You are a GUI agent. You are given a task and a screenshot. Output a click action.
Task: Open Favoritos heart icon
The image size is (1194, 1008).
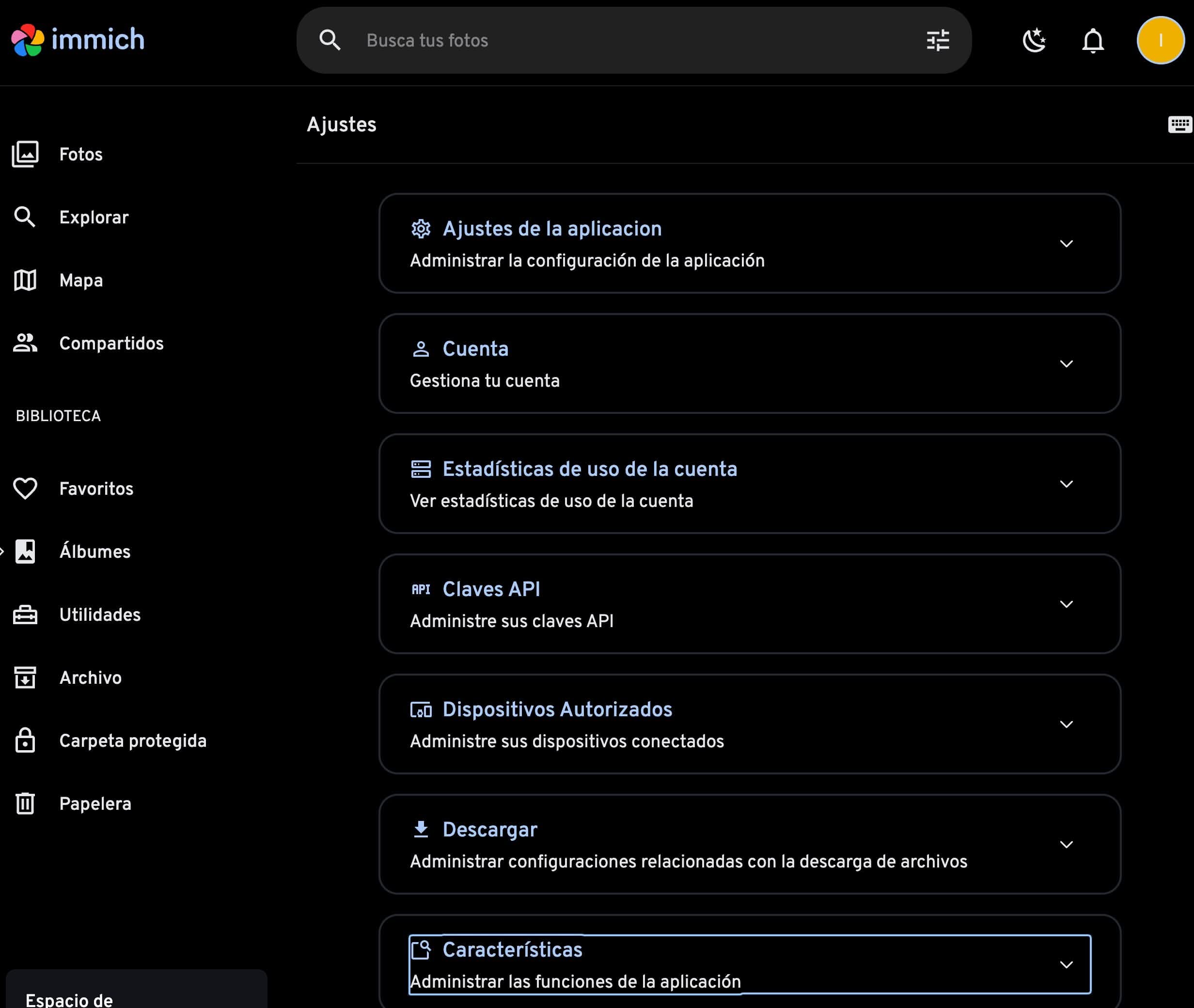click(25, 488)
